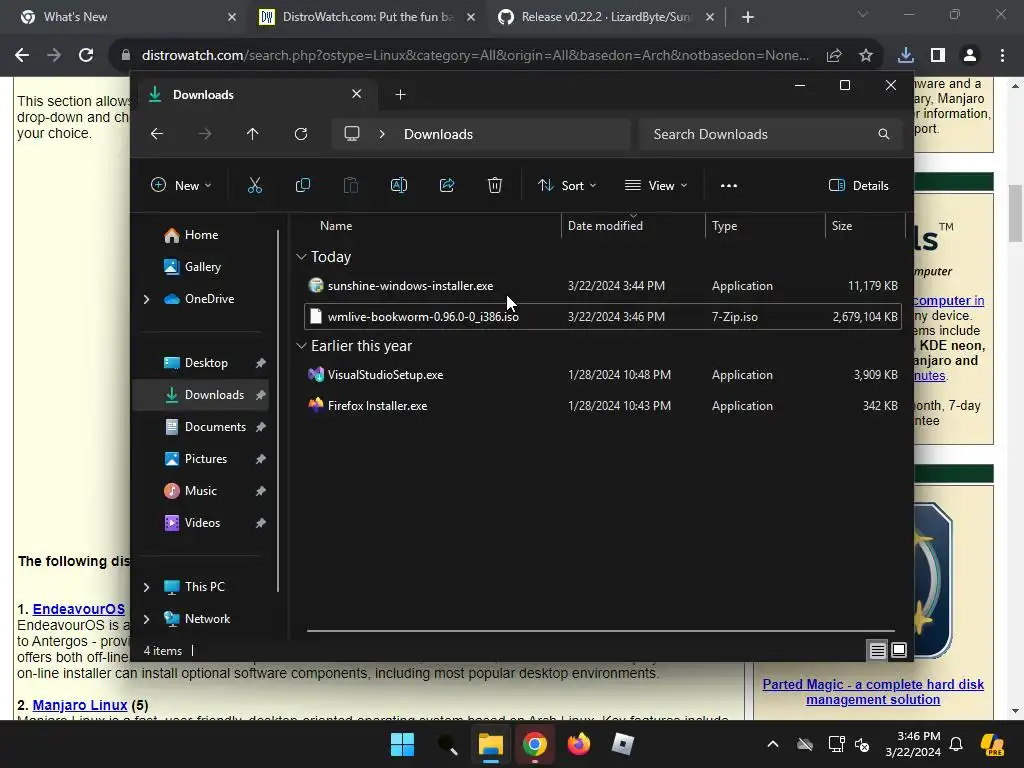Switch to details list view icon in status bar

tap(877, 650)
